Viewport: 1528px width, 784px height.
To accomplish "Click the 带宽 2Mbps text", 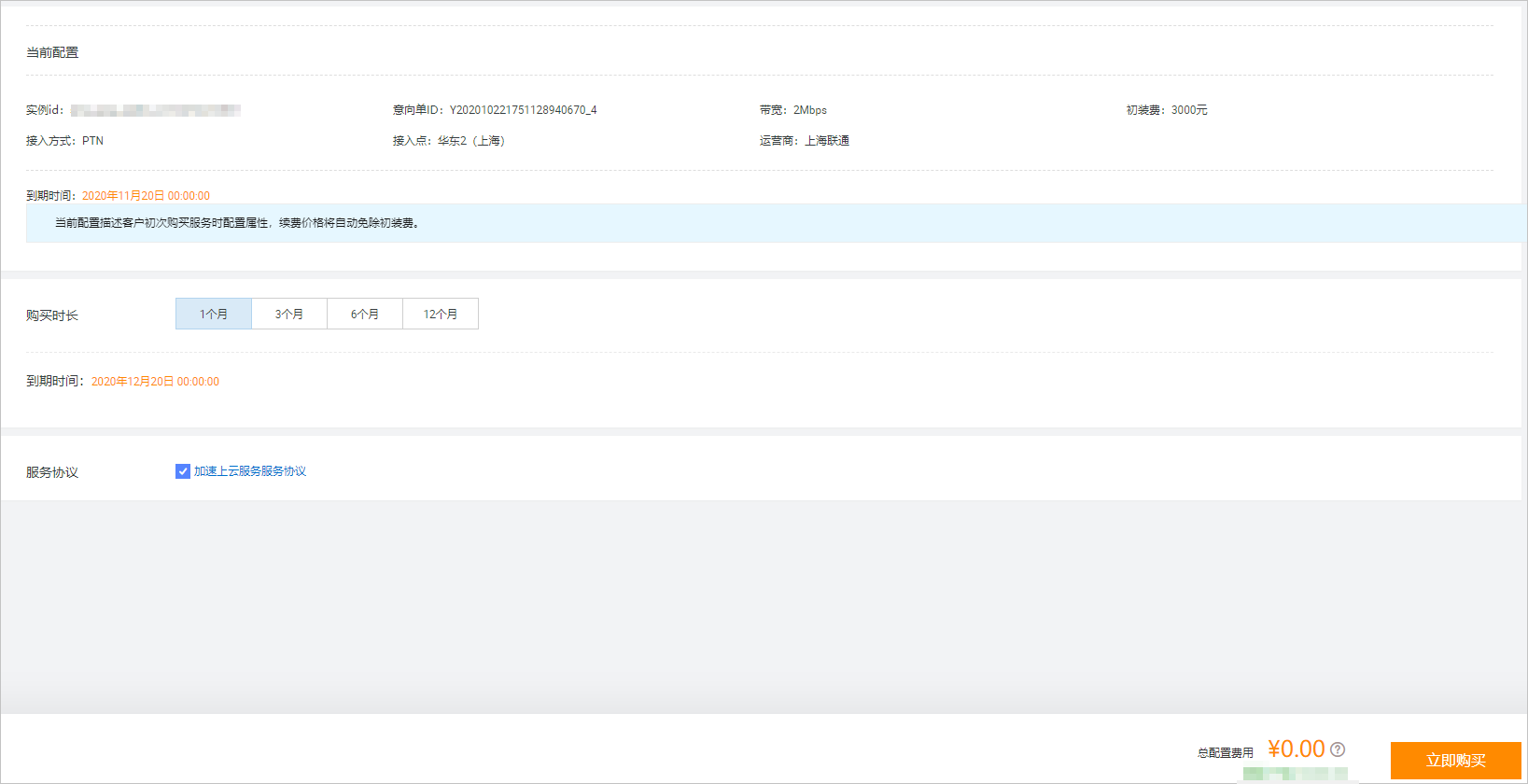I will (793, 110).
